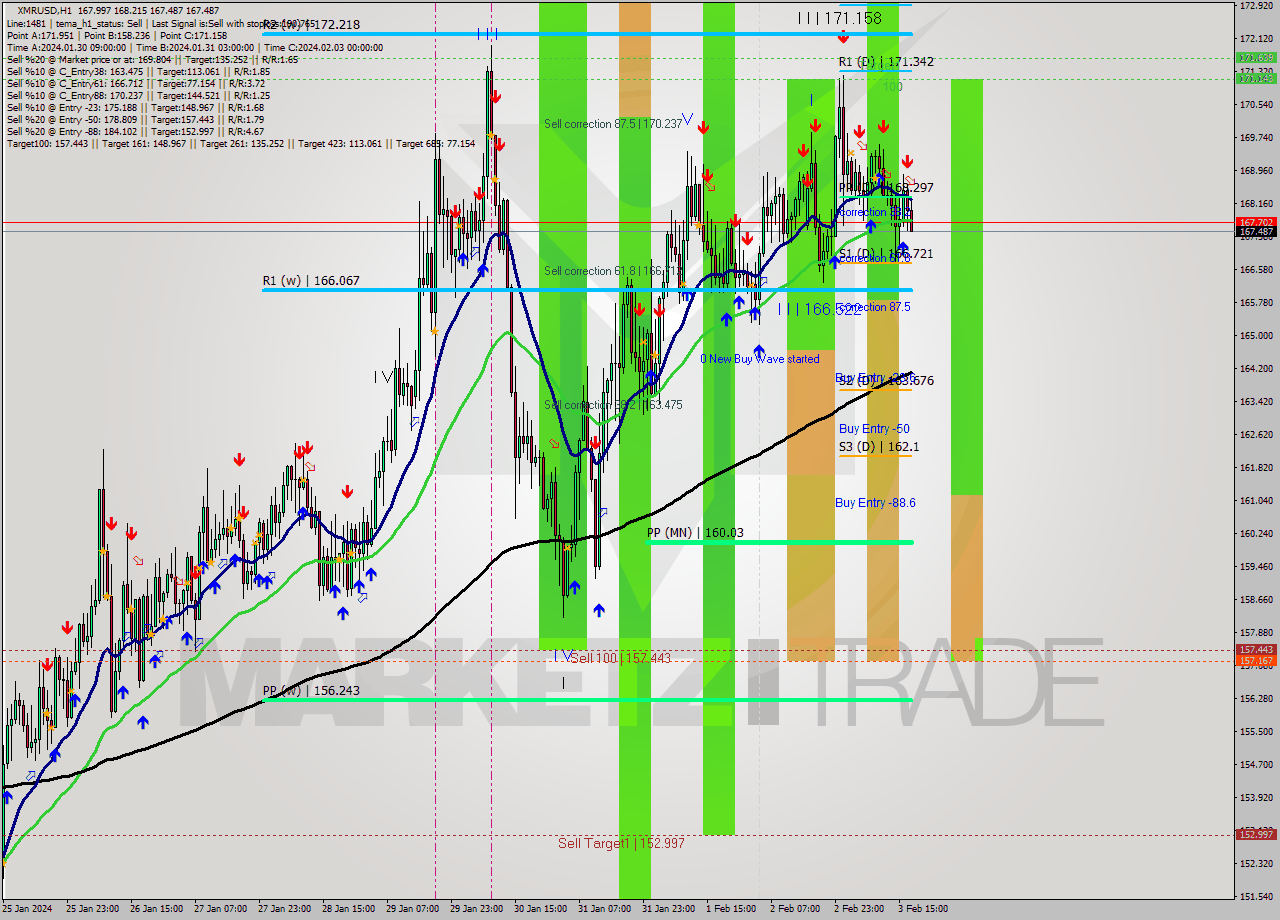Screen dimensions: 1280x920
Task: Click the '3 Feb 15:00' time axis label
Action: [x=923, y=909]
